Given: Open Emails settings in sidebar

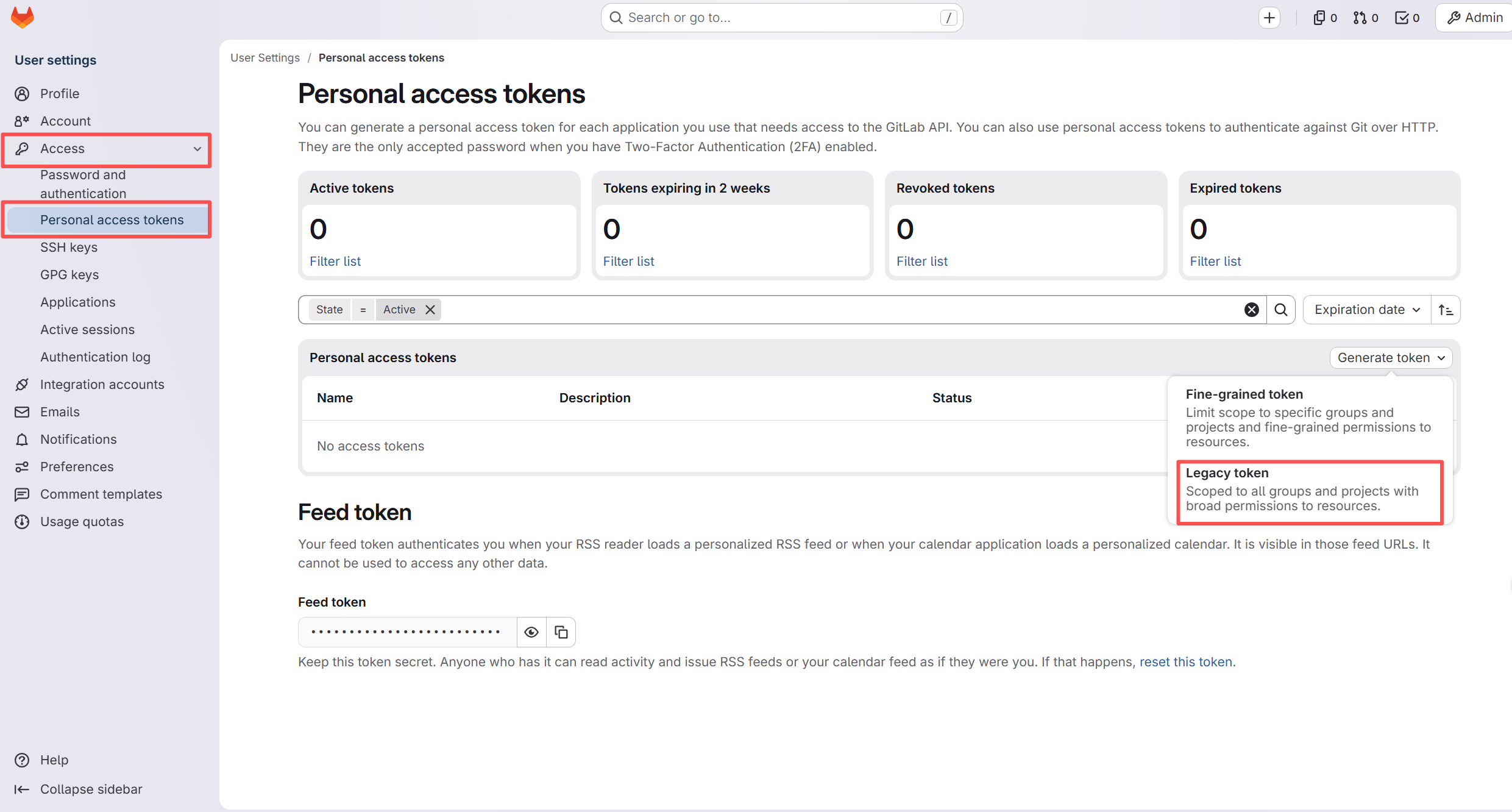Looking at the screenshot, I should point(60,411).
